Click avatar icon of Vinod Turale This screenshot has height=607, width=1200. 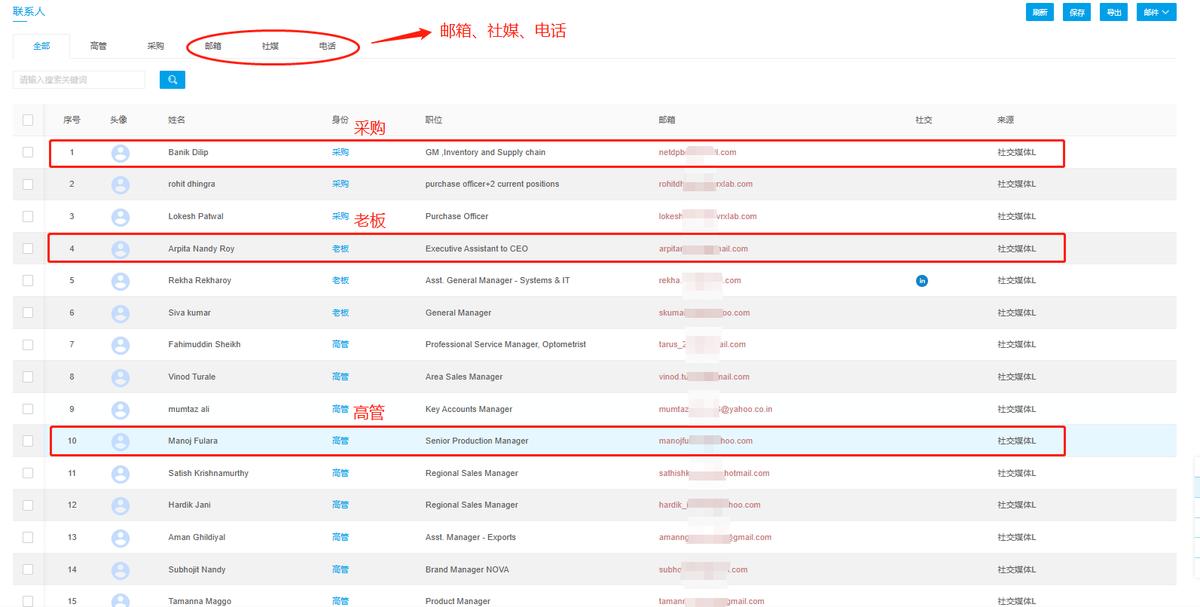click(x=120, y=377)
